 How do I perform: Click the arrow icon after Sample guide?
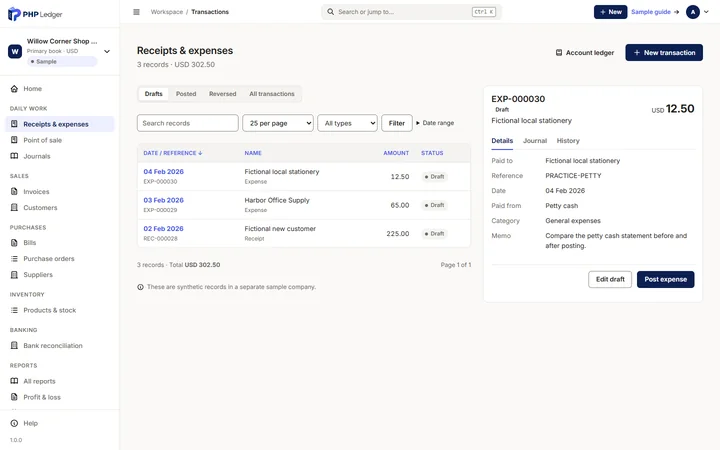pos(676,12)
